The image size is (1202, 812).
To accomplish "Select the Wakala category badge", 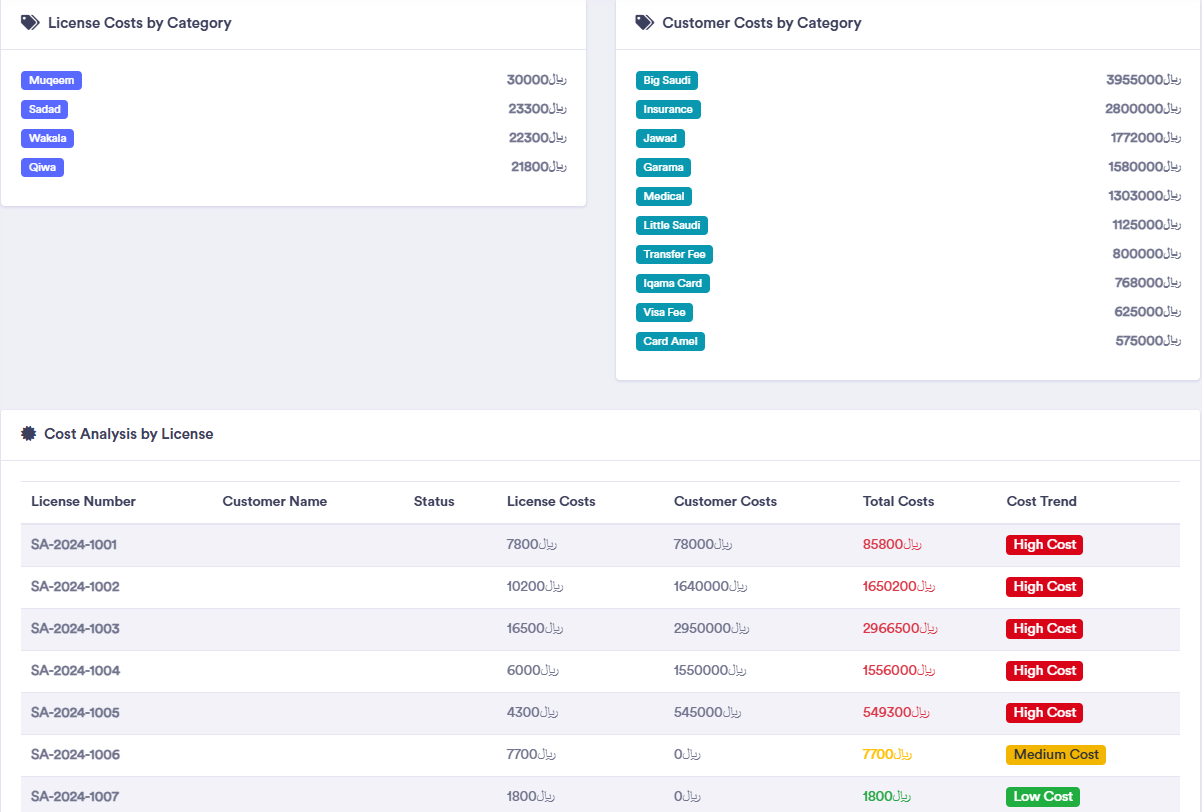I will (48, 138).
